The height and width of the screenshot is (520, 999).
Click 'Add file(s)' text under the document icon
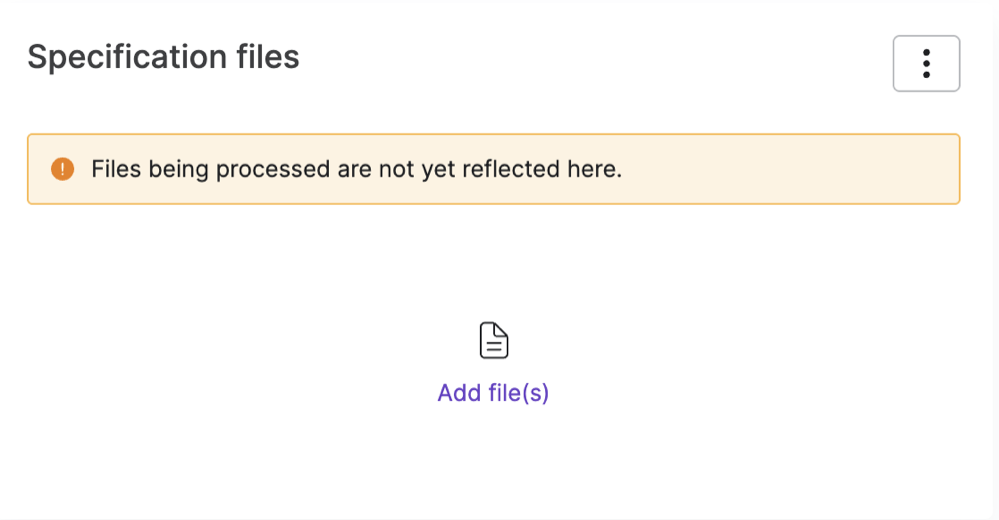click(493, 393)
